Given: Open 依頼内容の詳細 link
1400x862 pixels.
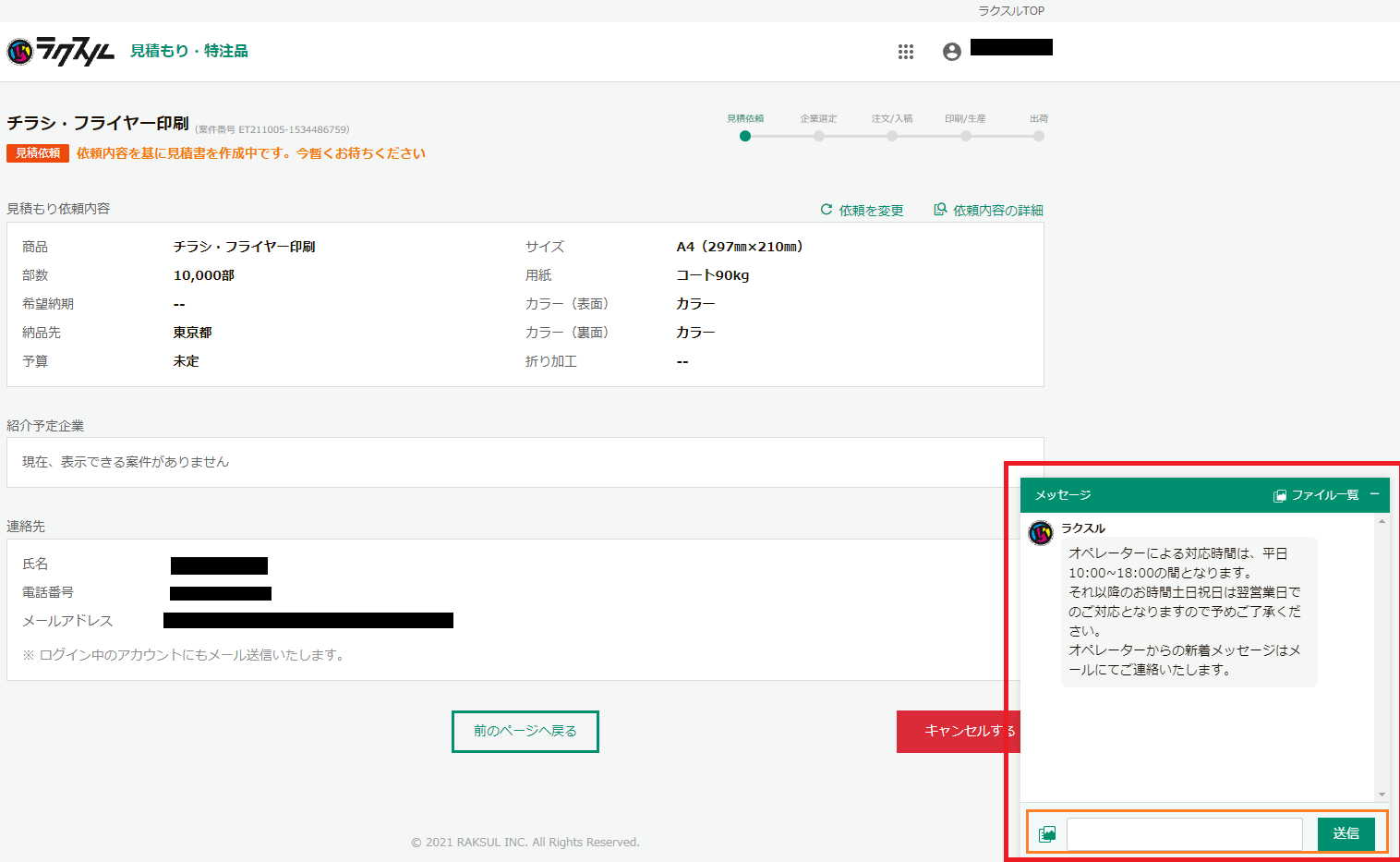Looking at the screenshot, I should pyautogui.click(x=998, y=211).
